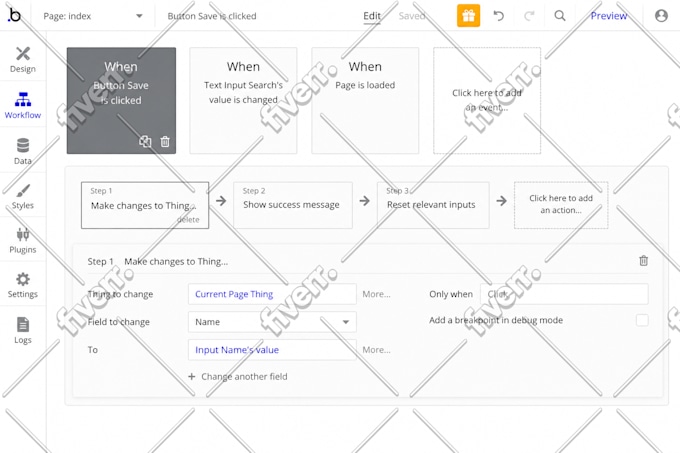Switch to the Design tab
Screen dimensions: 680x453
tap(23, 60)
